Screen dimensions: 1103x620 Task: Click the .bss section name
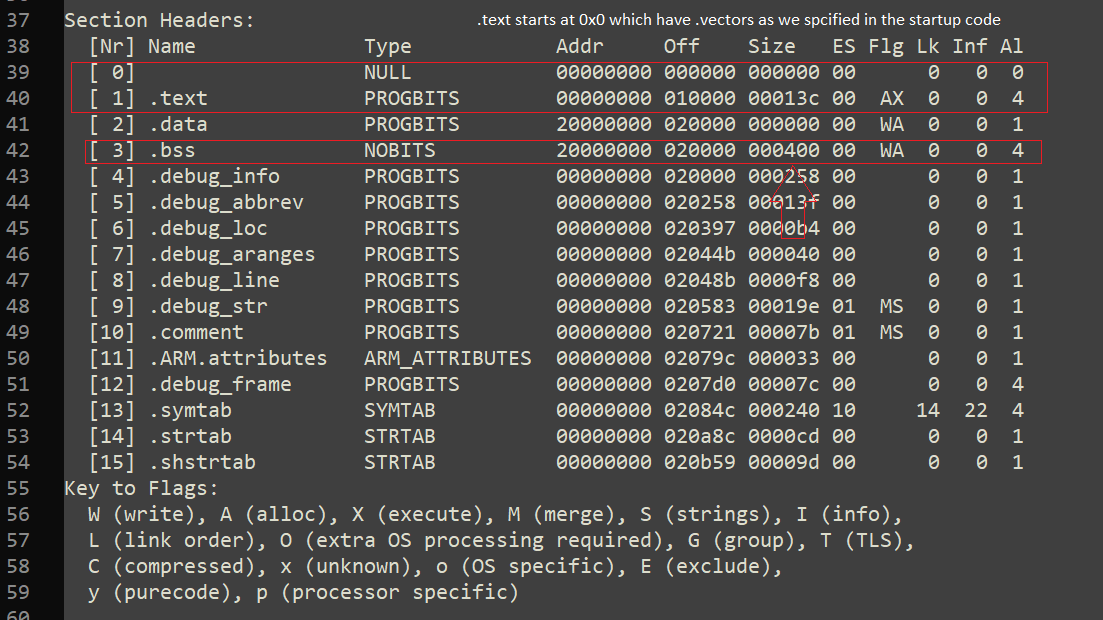[x=172, y=150]
